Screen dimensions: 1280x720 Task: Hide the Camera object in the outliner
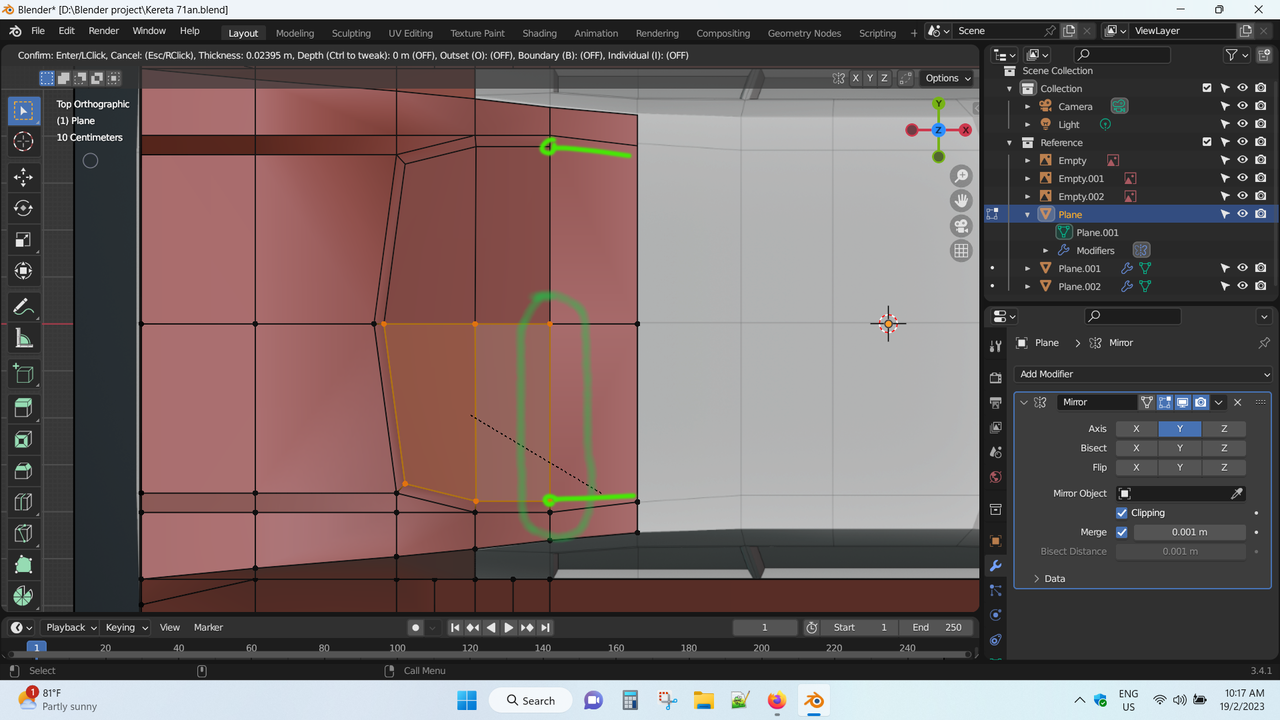(x=1242, y=106)
